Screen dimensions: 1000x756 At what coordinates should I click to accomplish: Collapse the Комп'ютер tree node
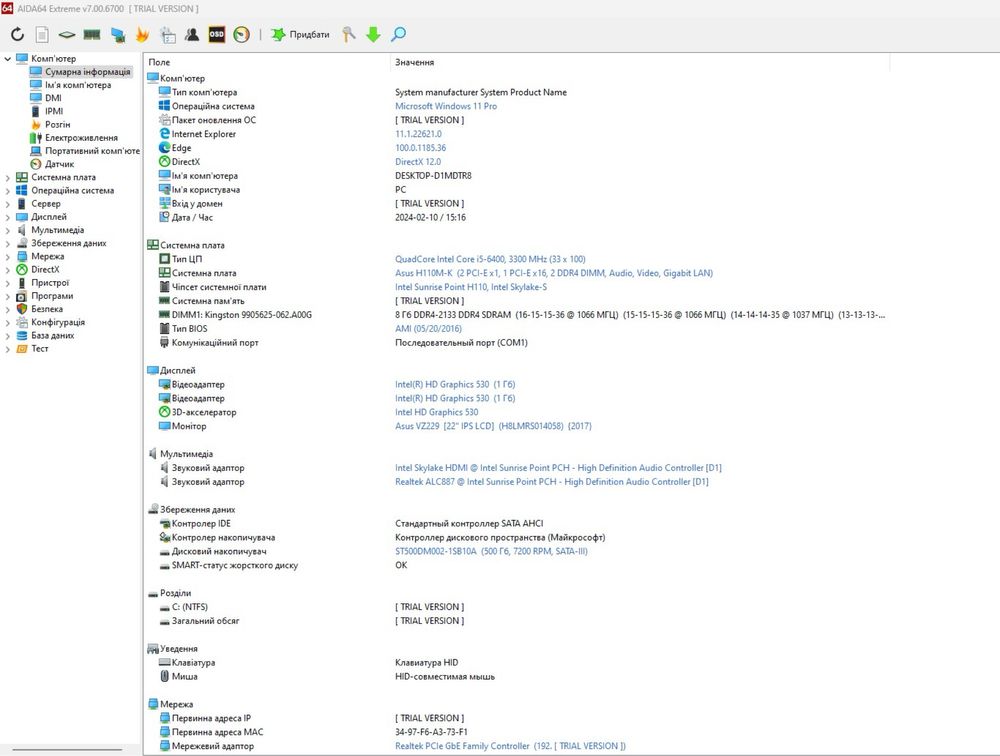tap(8, 59)
